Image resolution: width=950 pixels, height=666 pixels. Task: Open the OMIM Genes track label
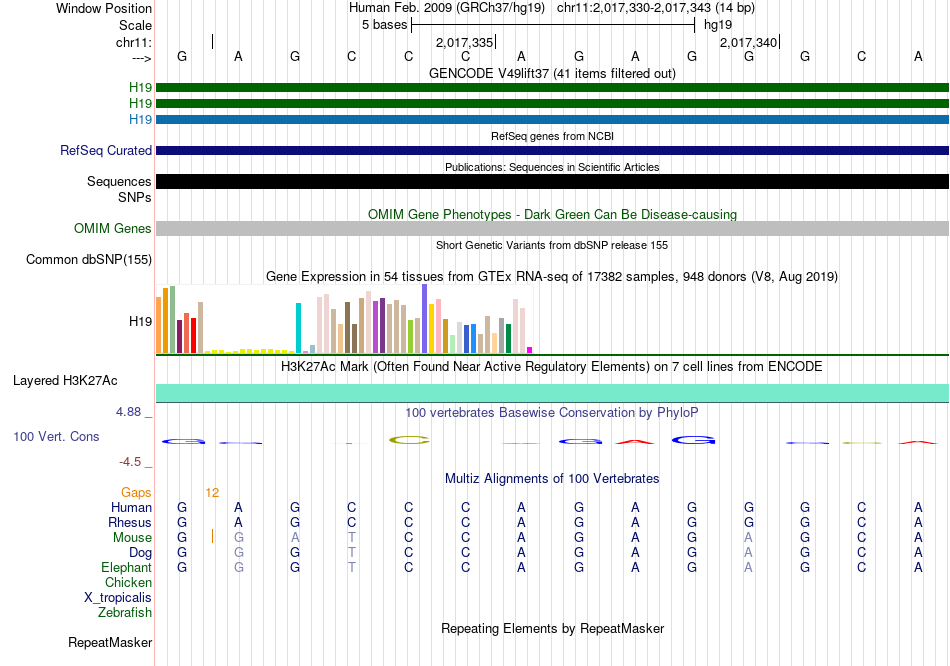pyautogui.click(x=112, y=228)
